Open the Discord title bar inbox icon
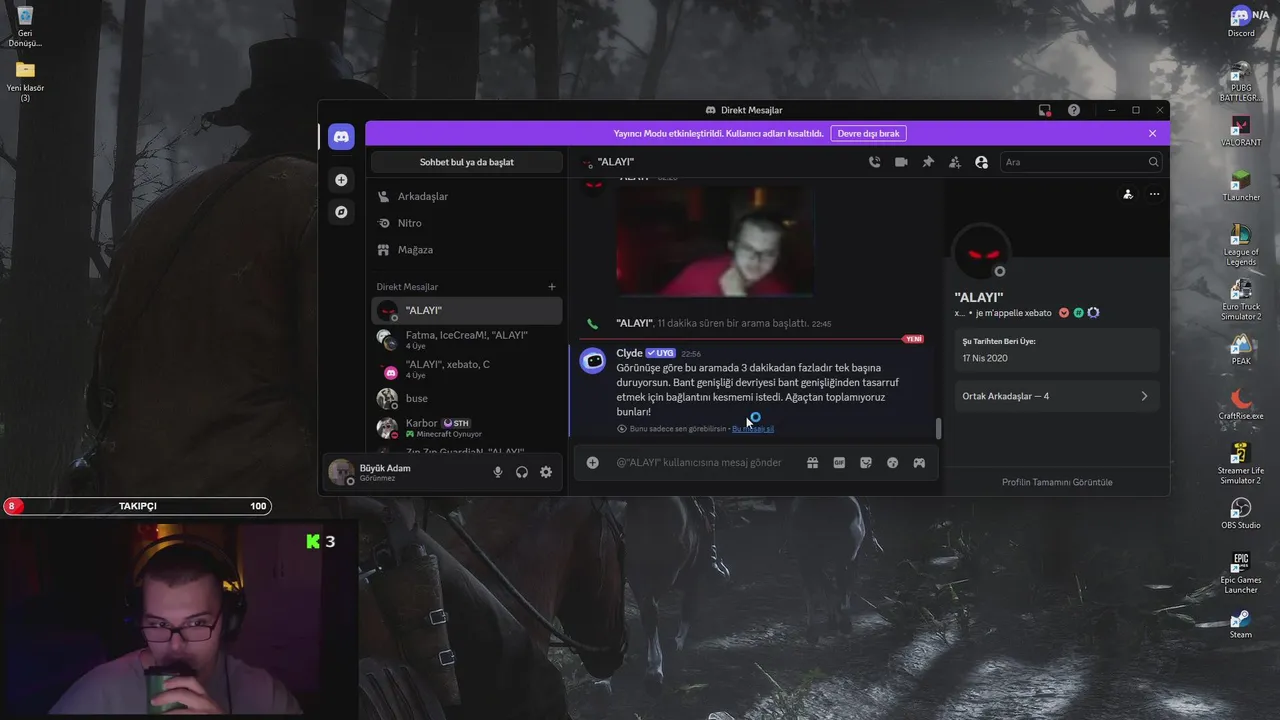 coord(1045,110)
